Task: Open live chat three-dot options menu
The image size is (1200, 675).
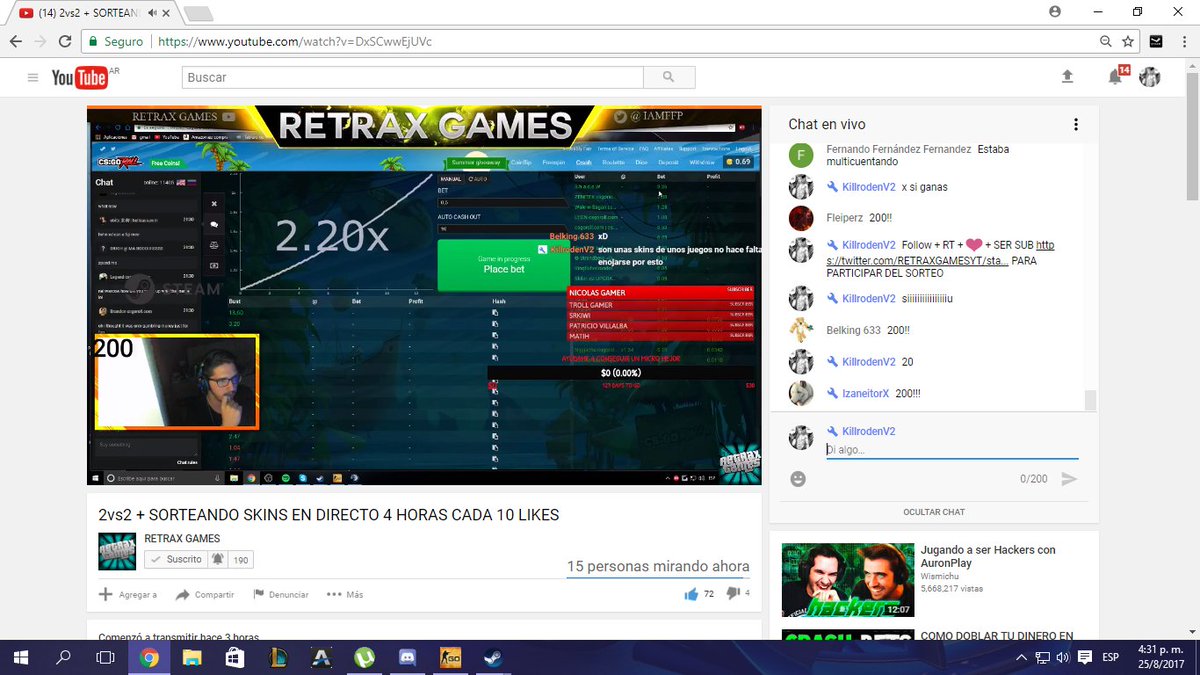Action: tap(1076, 125)
